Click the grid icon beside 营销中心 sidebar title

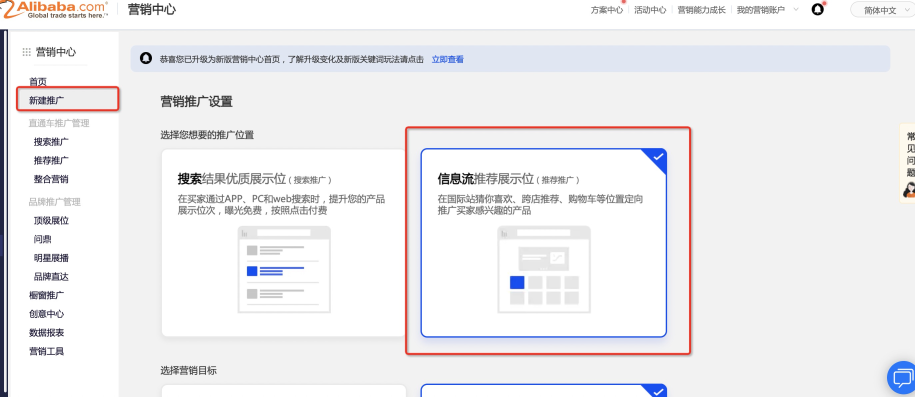pos(26,52)
